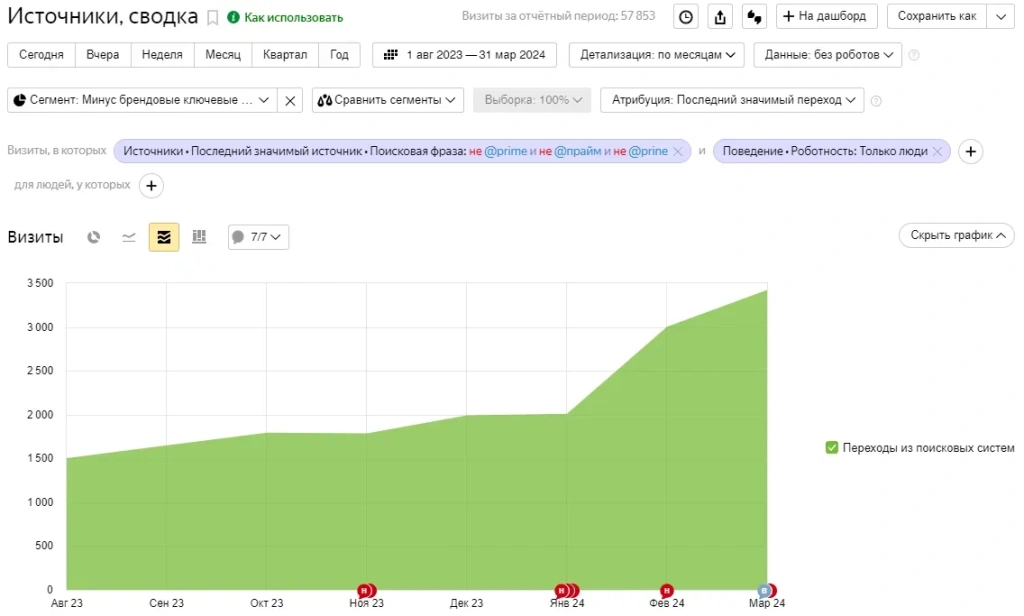Toggle the 'Переходы из поисковых систем' legend checkbox
This screenshot has width=1024, height=616.
pos(830,447)
